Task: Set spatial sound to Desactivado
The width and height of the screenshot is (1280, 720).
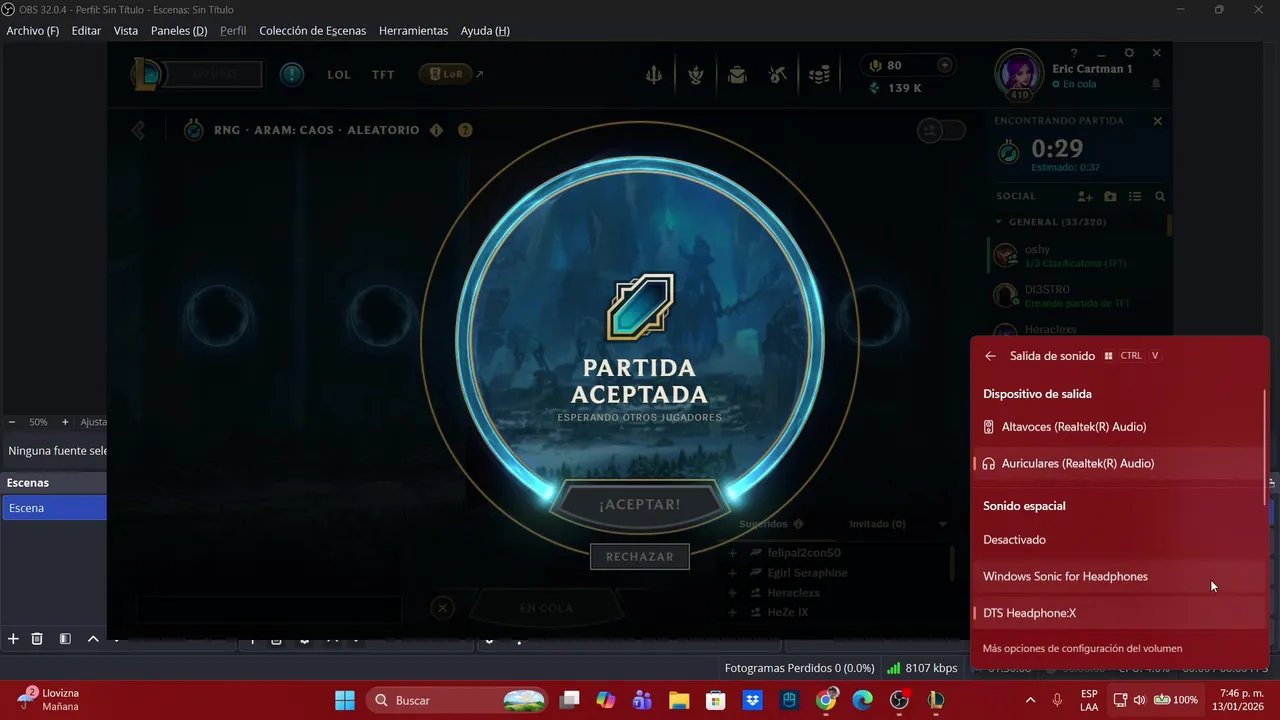Action: 1118,540
